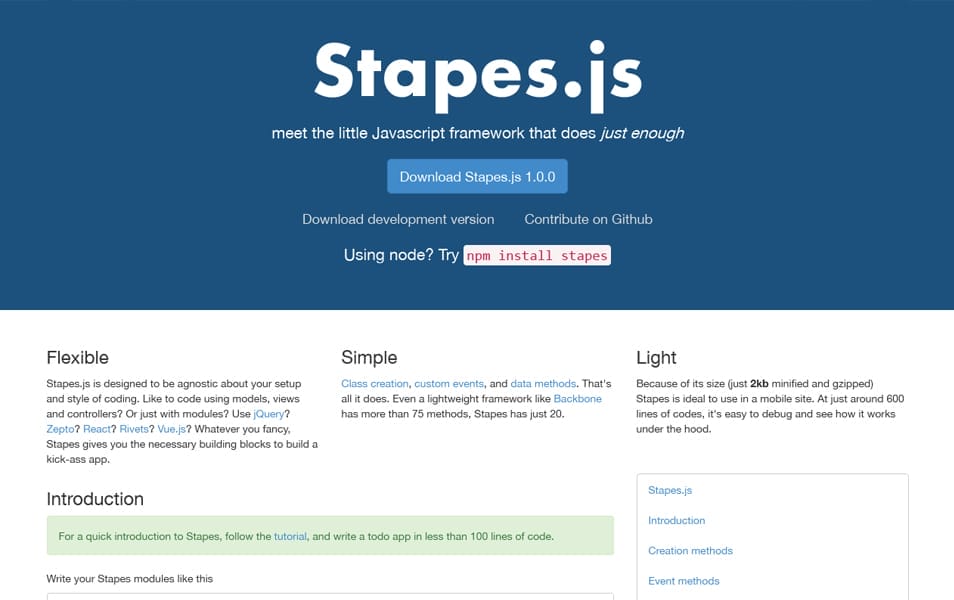Open the jQuery link
This screenshot has height=600, width=954.
(268, 413)
